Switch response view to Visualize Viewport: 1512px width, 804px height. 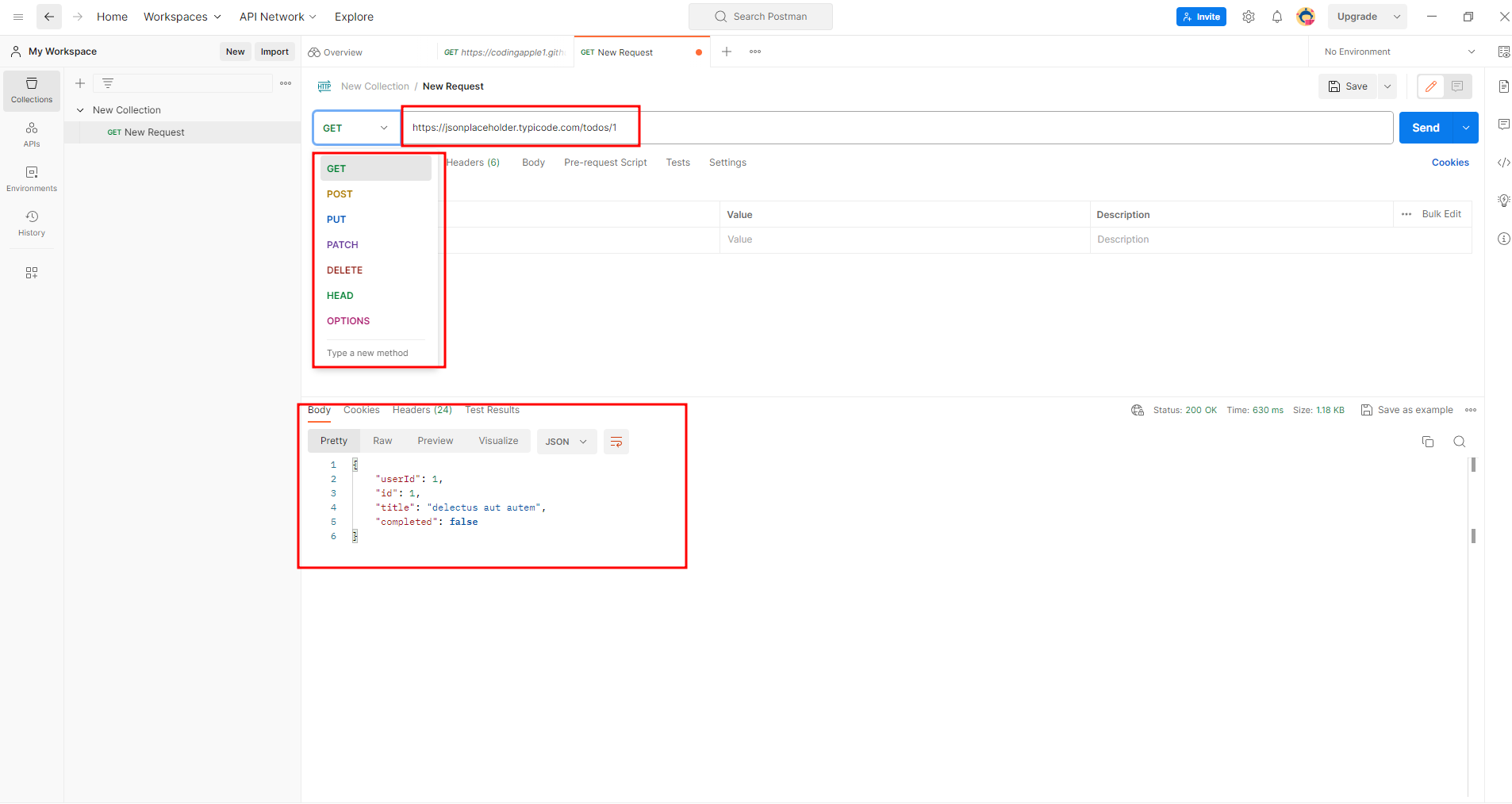498,441
